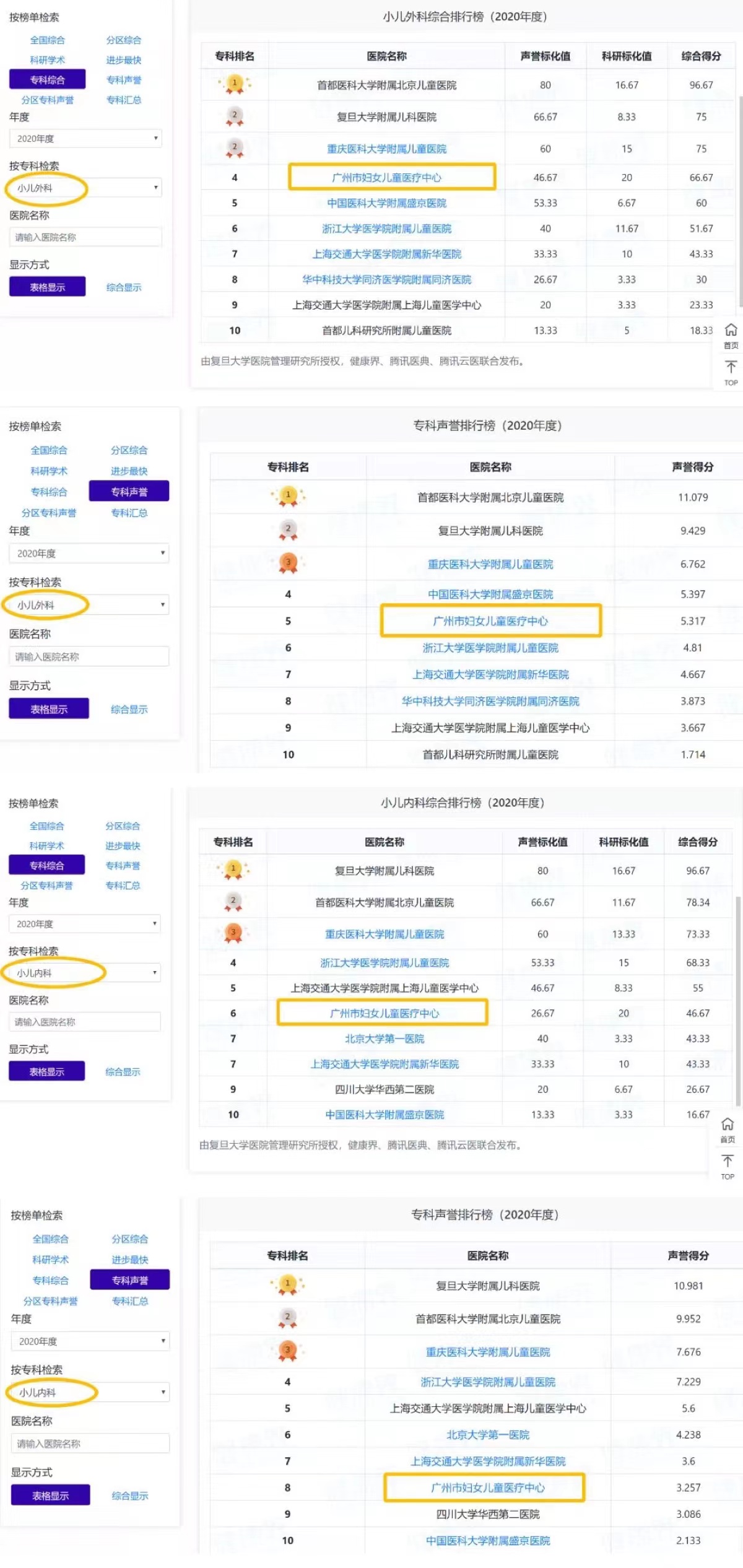This screenshot has width=743, height=1568.
Task: Open the 2020年度 year dropdown in the third panel
Action: pyautogui.click(x=84, y=923)
